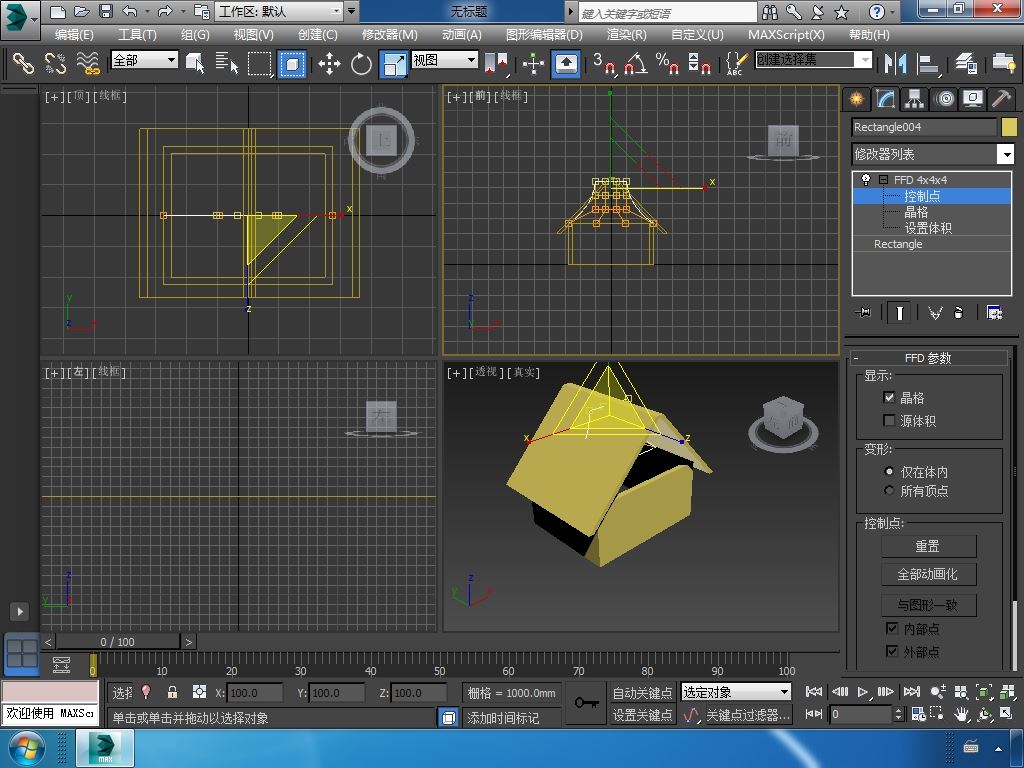
Task: Open the 选定对象 key filter dropdown
Action: pos(784,692)
